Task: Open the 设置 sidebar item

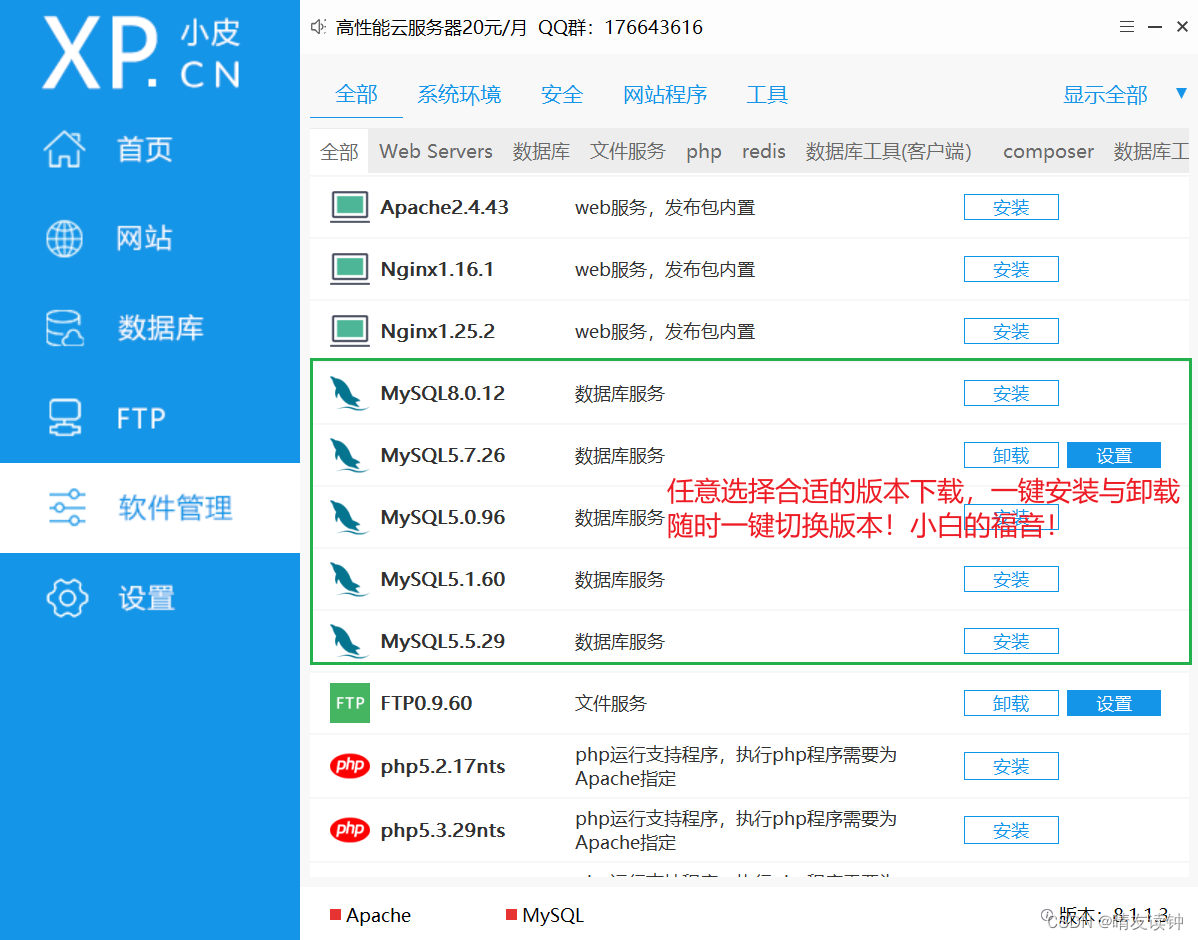Action: tap(150, 598)
